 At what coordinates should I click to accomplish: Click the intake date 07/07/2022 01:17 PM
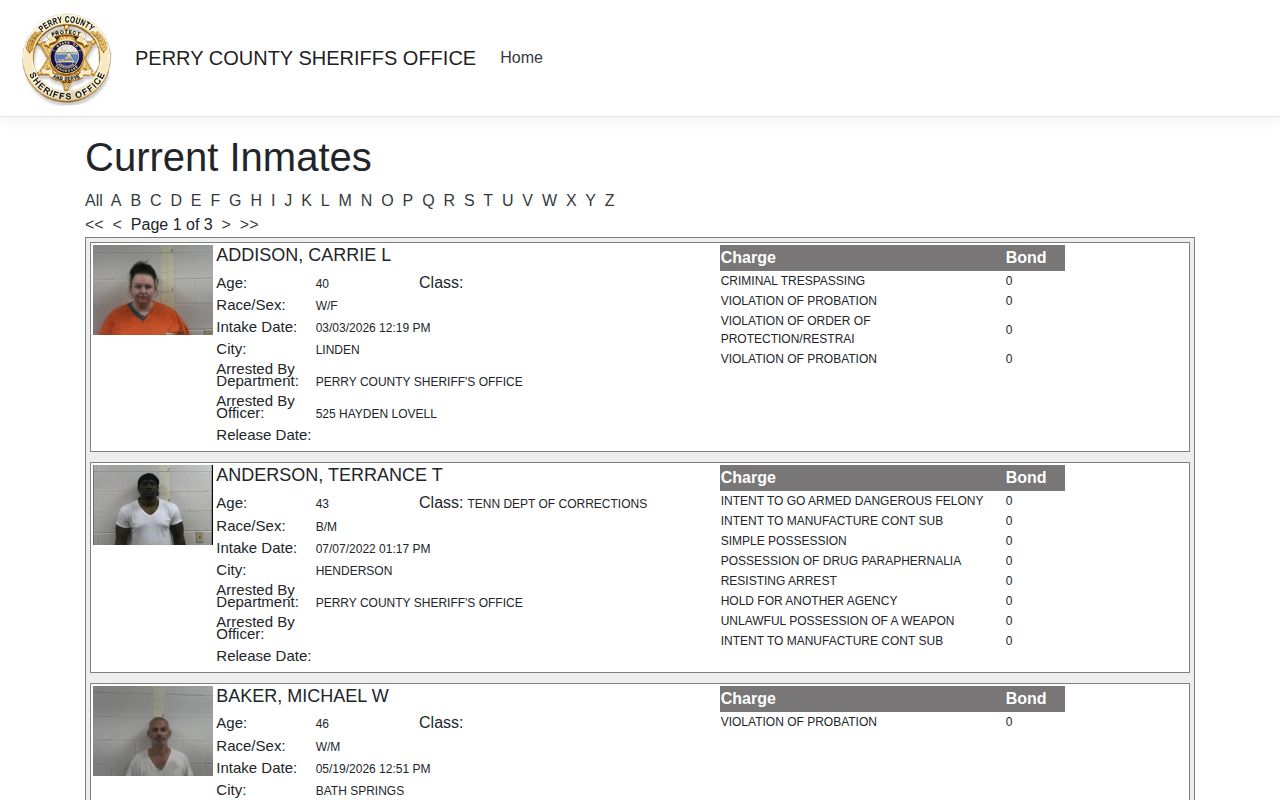[x=373, y=549]
